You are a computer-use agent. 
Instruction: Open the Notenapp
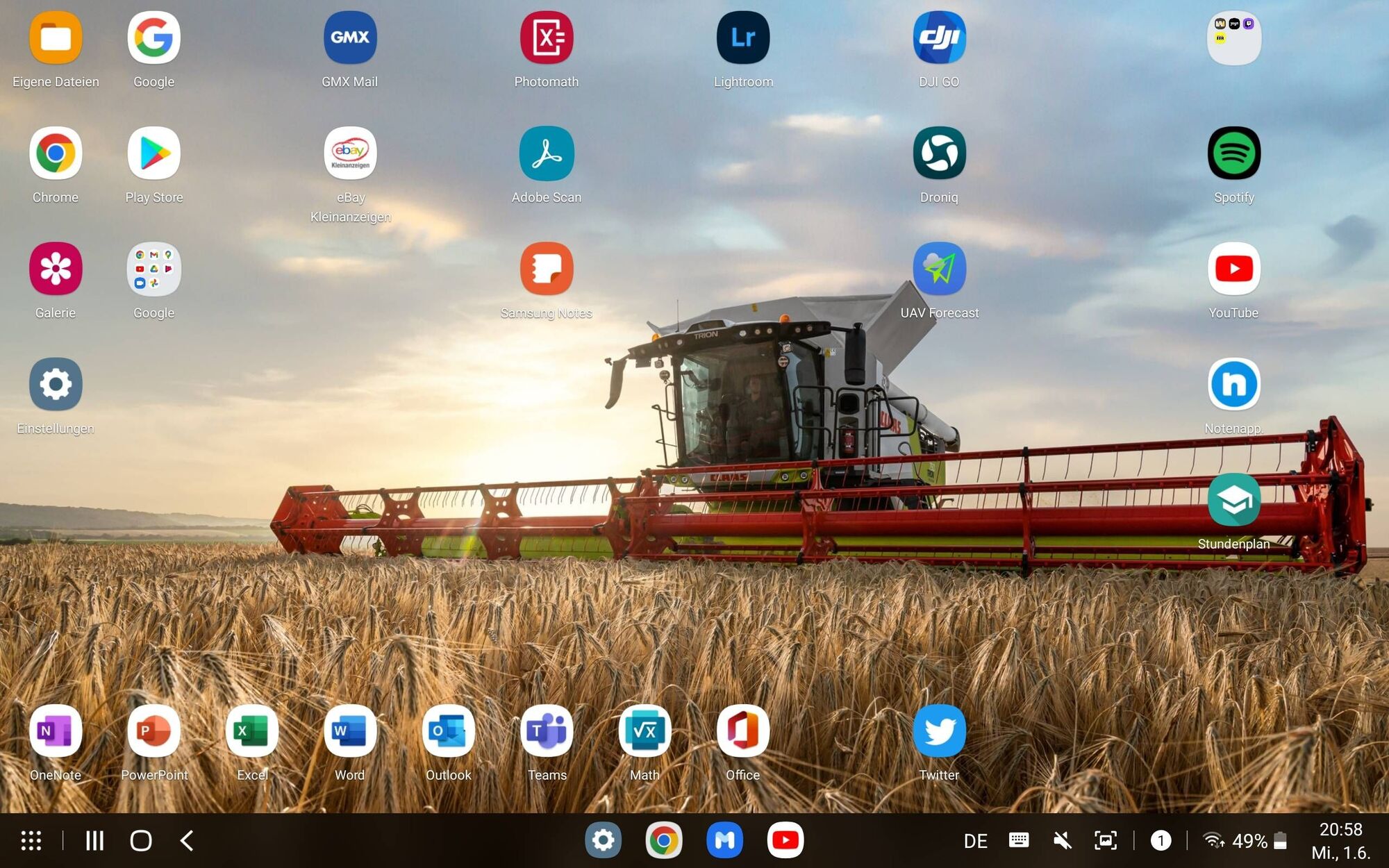(x=1234, y=384)
